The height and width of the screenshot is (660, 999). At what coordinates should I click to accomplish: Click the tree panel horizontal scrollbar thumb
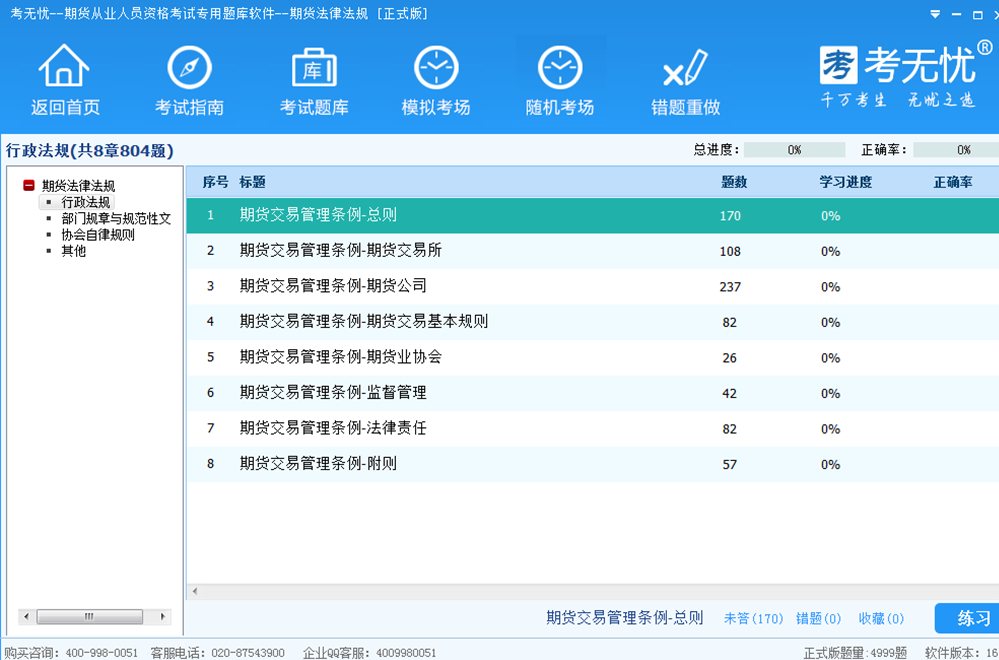pyautogui.click(x=90, y=617)
